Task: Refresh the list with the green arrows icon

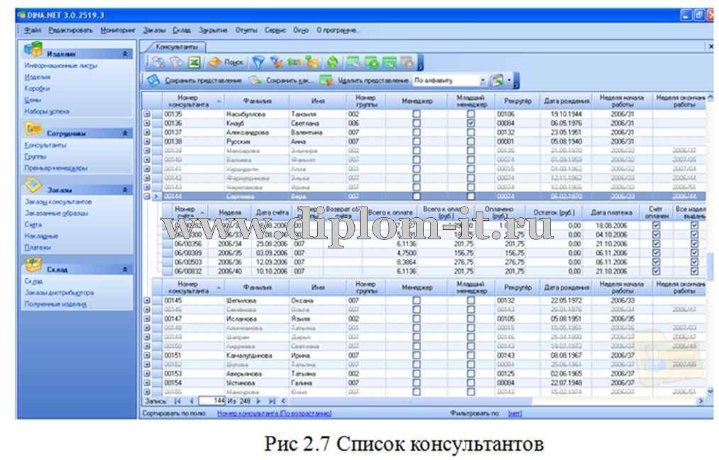Action: 332,62
